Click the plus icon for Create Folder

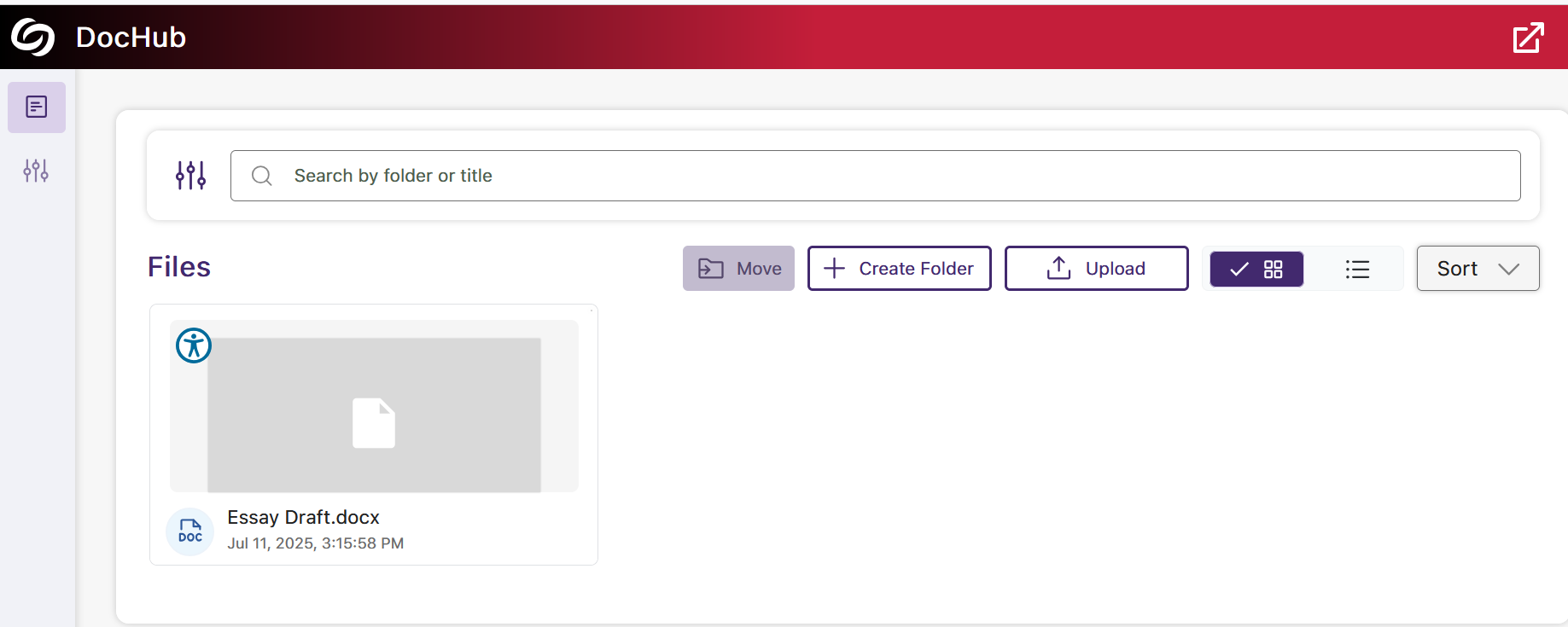[834, 268]
